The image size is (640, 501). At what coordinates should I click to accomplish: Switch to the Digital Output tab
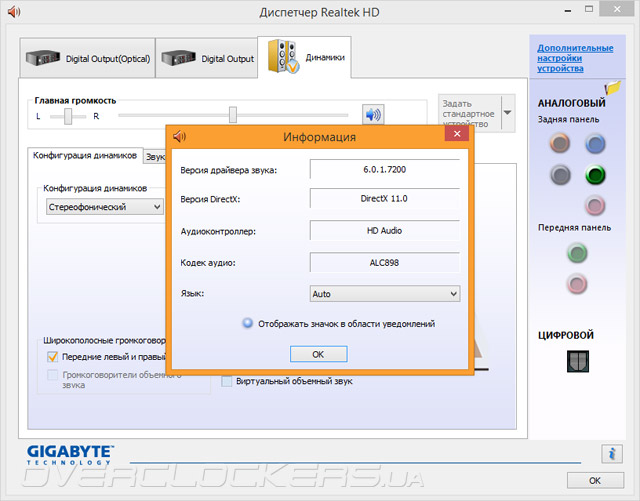pos(207,58)
